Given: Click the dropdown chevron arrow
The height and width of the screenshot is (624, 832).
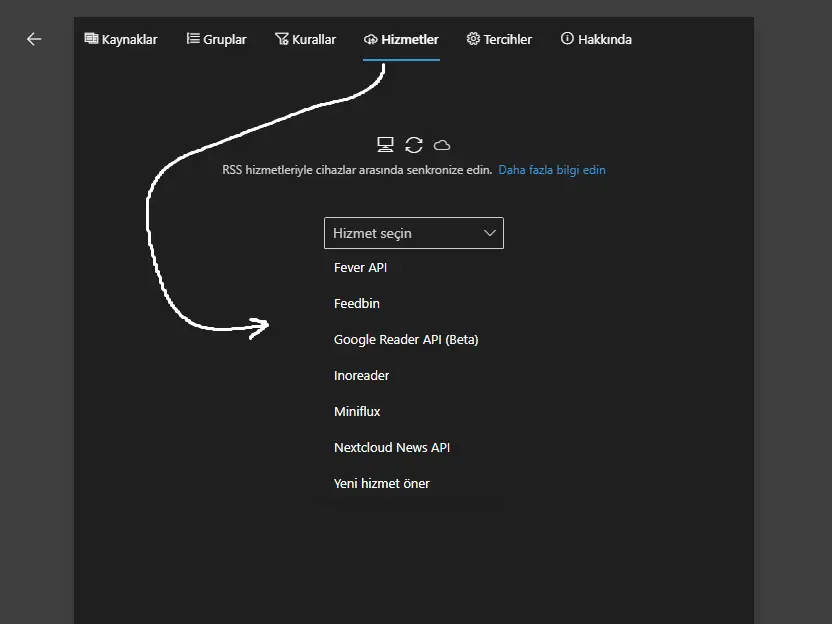Looking at the screenshot, I should point(490,233).
